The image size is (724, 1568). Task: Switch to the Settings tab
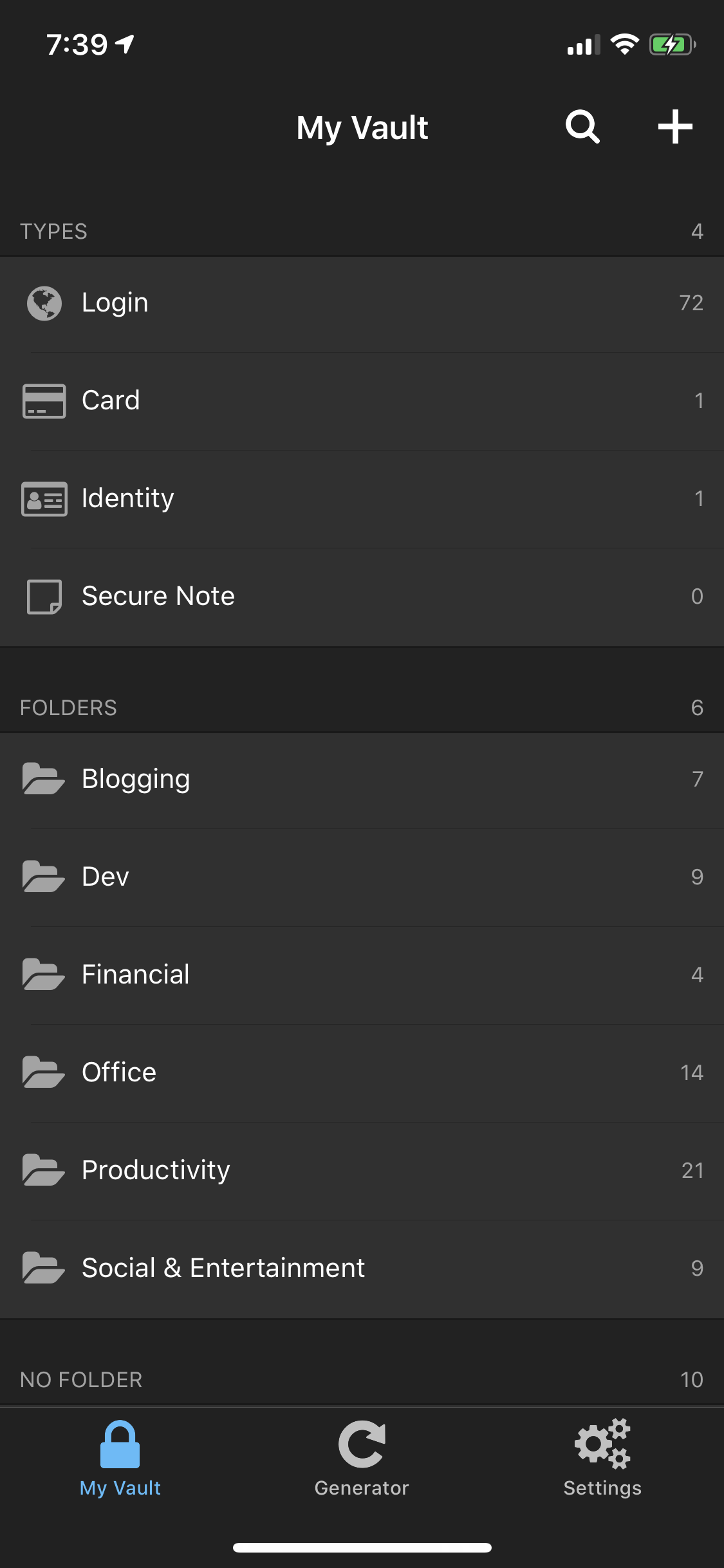pos(602,1459)
